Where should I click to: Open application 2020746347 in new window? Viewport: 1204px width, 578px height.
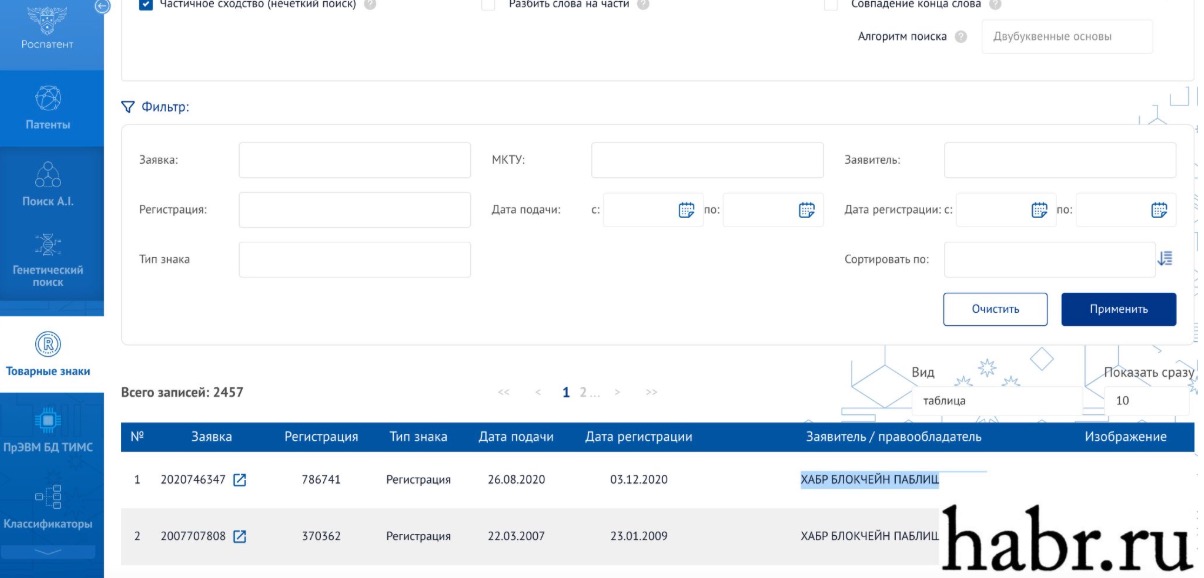point(239,480)
